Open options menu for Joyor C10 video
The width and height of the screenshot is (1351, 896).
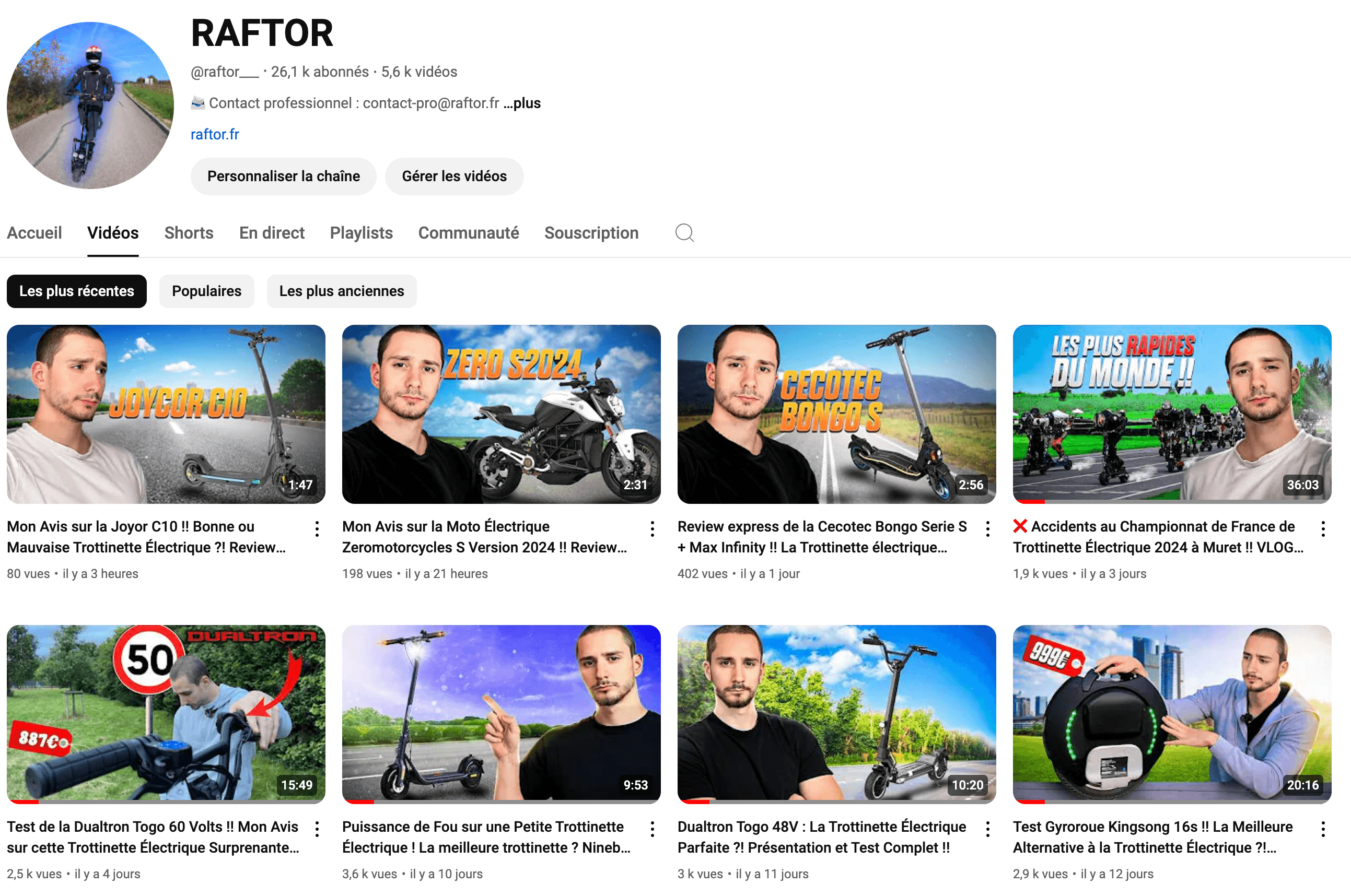click(317, 528)
